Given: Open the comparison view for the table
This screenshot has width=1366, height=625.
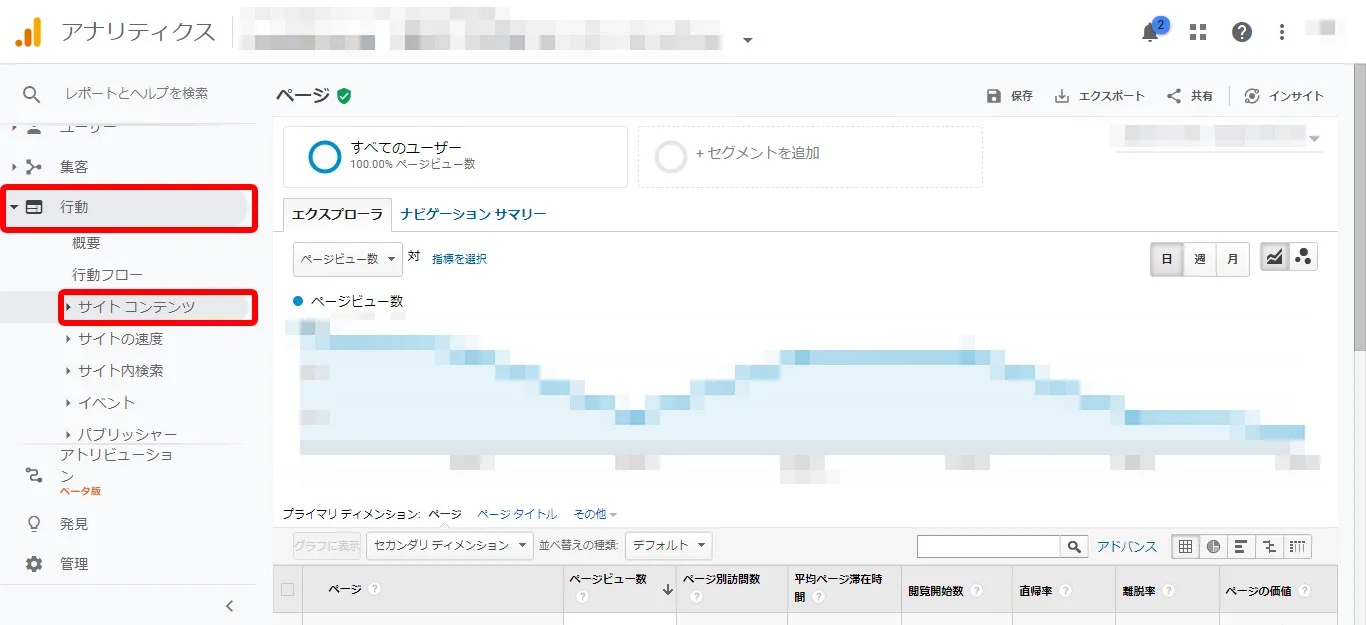Looking at the screenshot, I should click(1268, 546).
